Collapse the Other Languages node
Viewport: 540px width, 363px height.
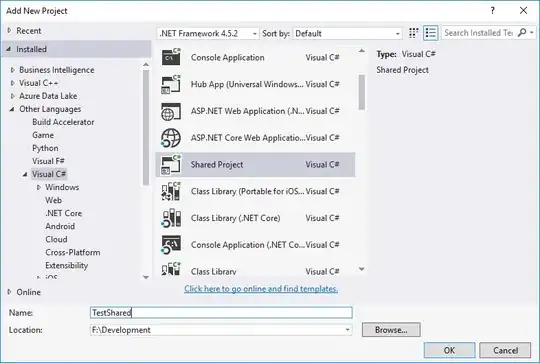click(12, 109)
